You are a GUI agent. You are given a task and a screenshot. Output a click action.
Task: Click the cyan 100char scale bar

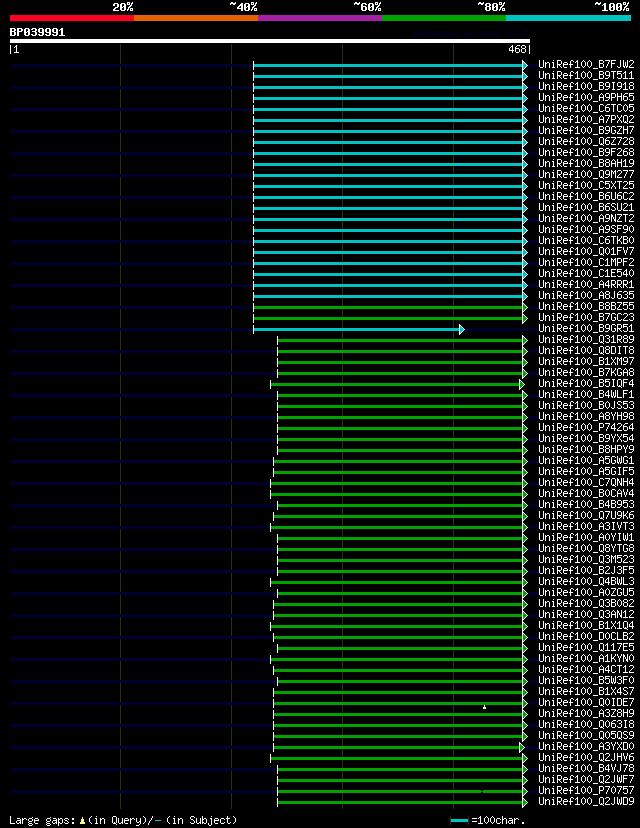pos(459,821)
